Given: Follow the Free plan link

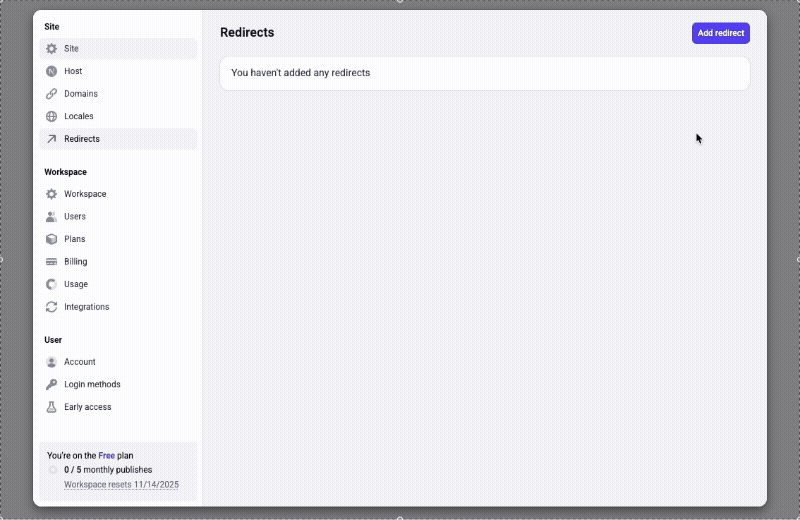Looking at the screenshot, I should click(106, 455).
